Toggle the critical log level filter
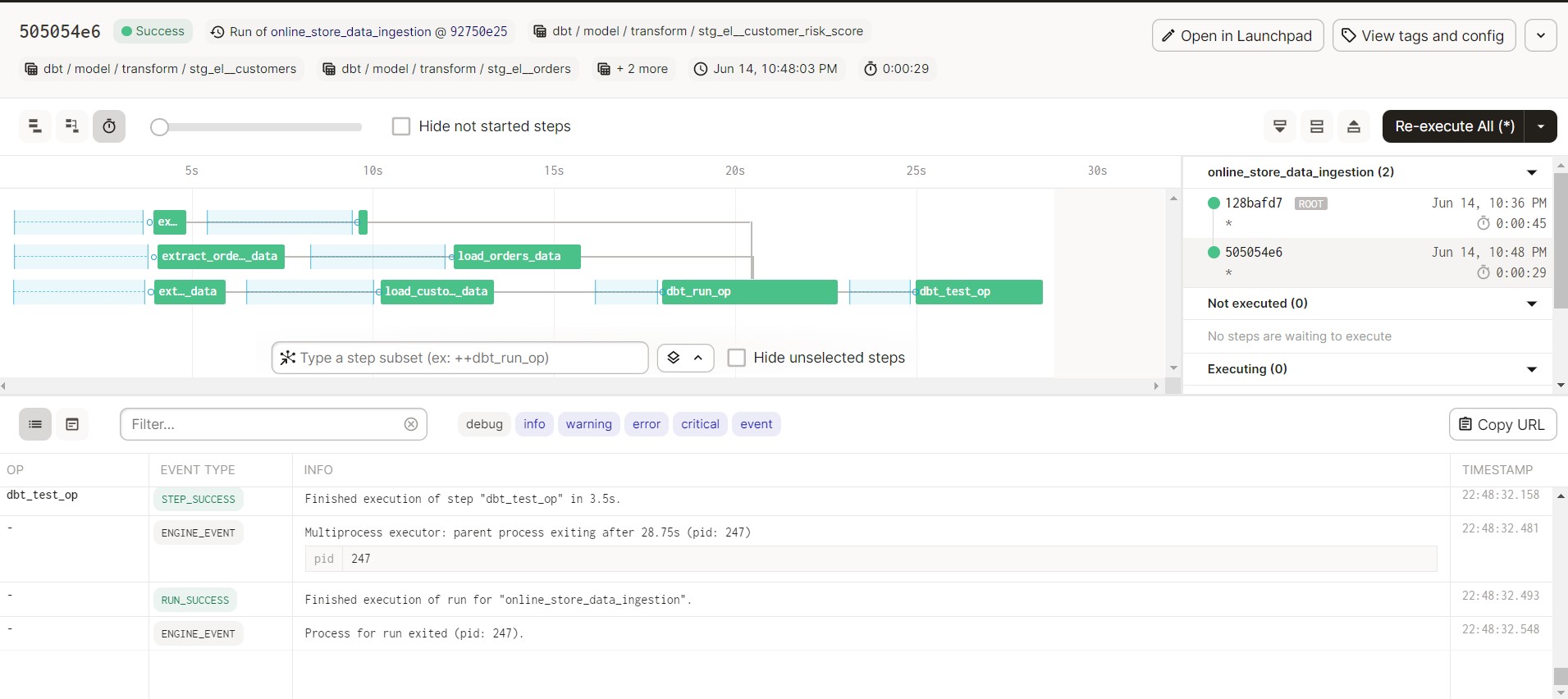Viewport: 1568px width, 699px height. coord(700,424)
